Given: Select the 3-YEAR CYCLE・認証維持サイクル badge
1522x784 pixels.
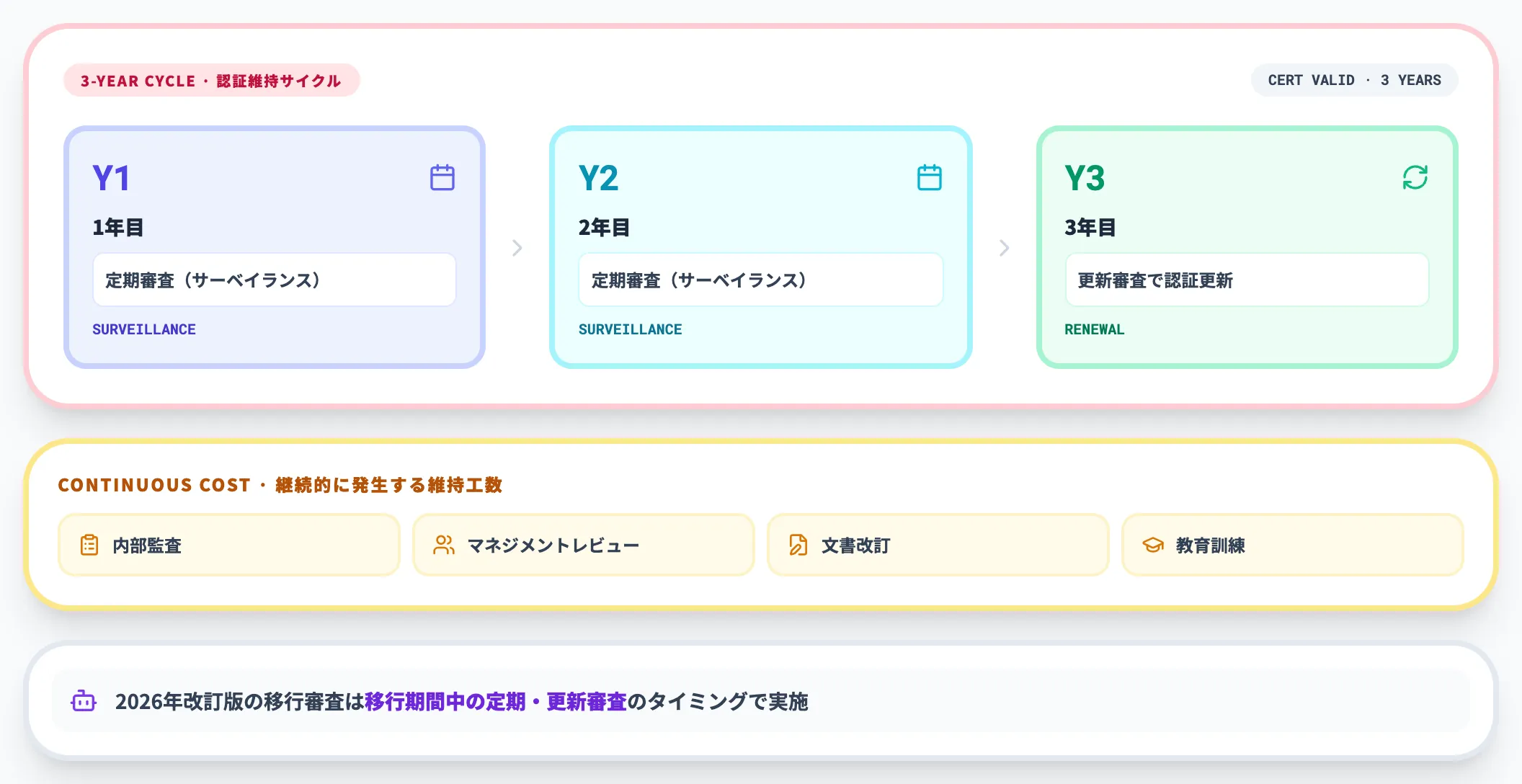Looking at the screenshot, I should 211,80.
